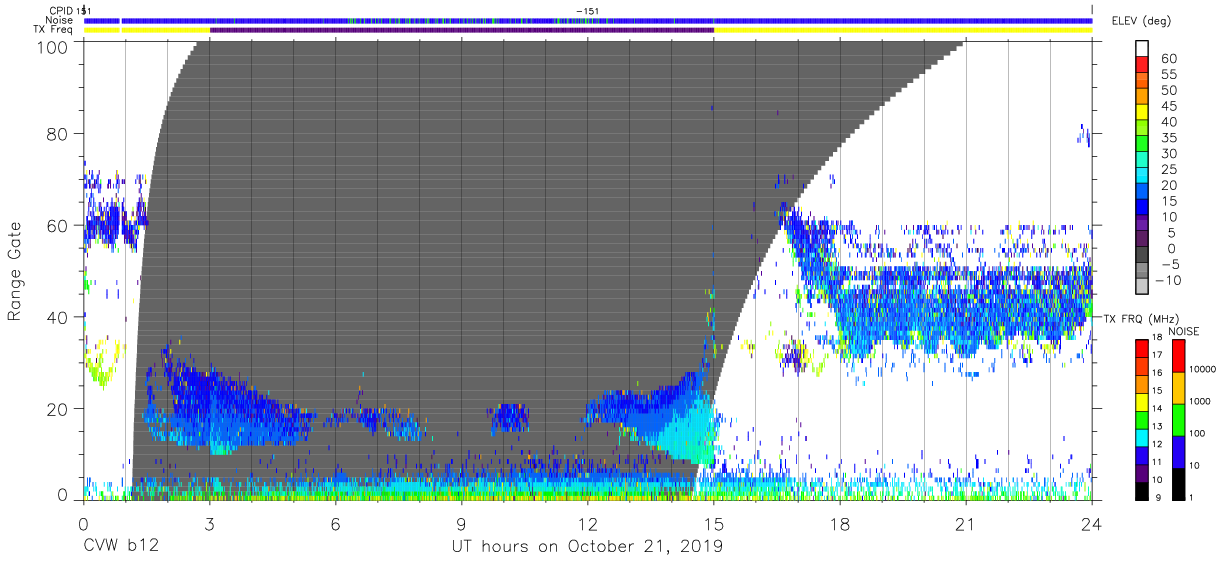Click the '15' tick on the UT hours axis
This screenshot has height=567, width=1228.
click(714, 523)
